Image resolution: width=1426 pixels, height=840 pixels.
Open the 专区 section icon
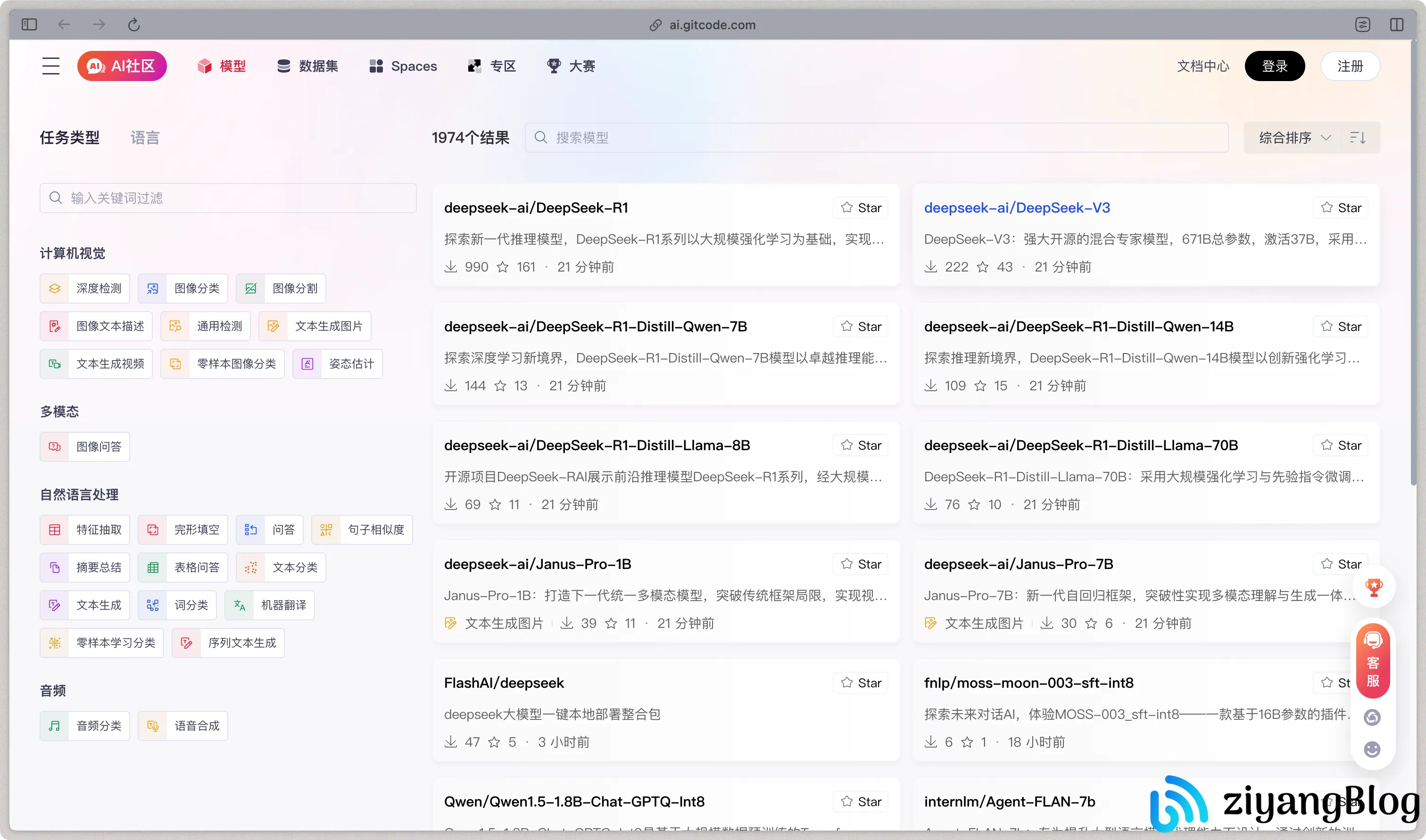474,66
